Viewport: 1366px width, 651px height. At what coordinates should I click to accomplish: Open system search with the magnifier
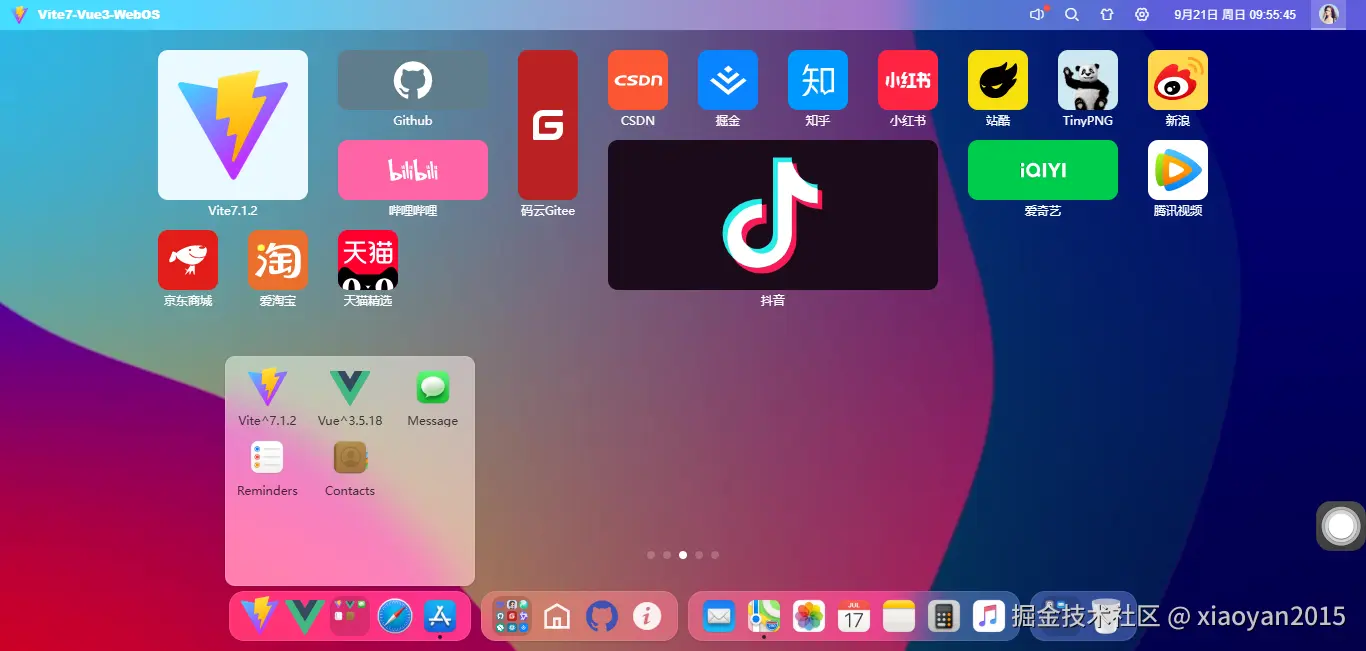pos(1071,14)
